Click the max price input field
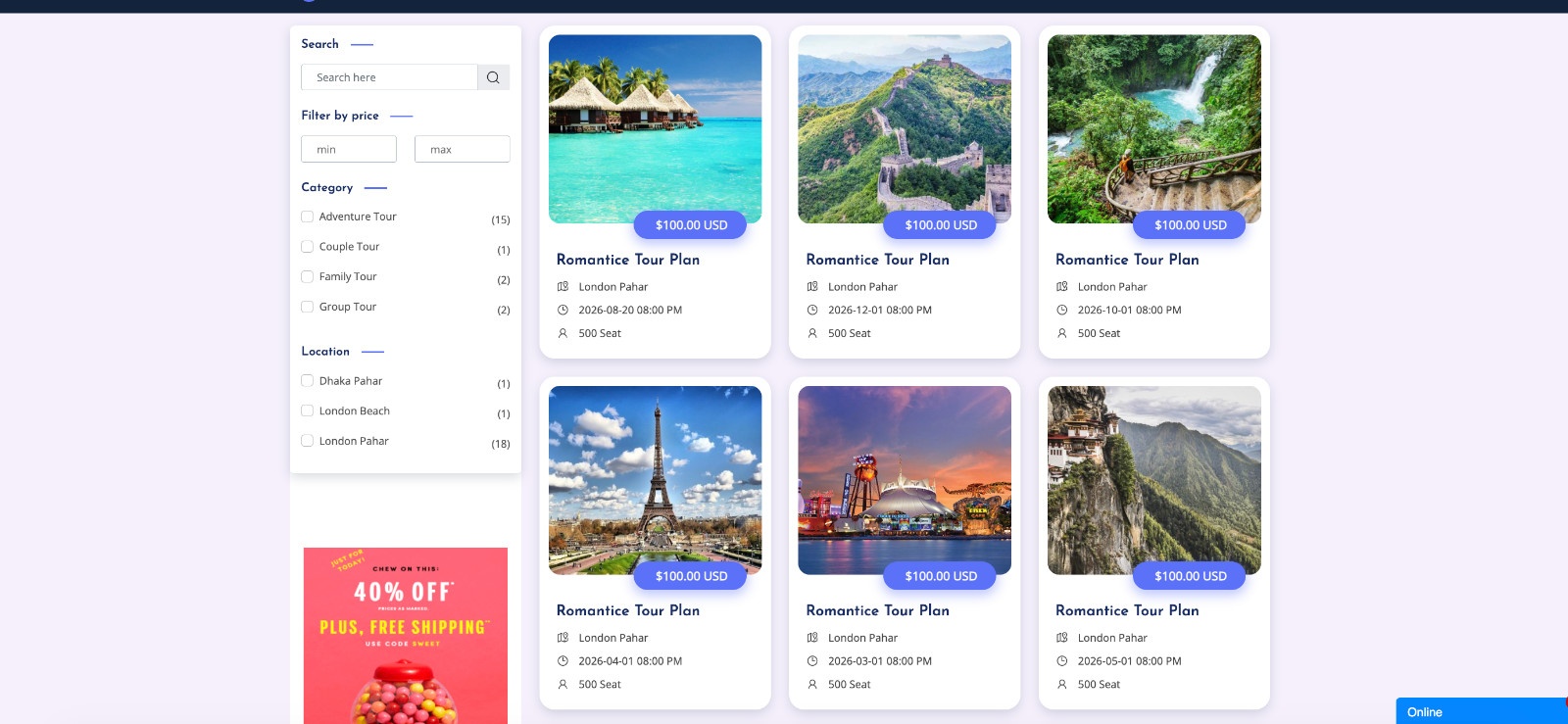This screenshot has width=1568, height=724. coord(463,149)
